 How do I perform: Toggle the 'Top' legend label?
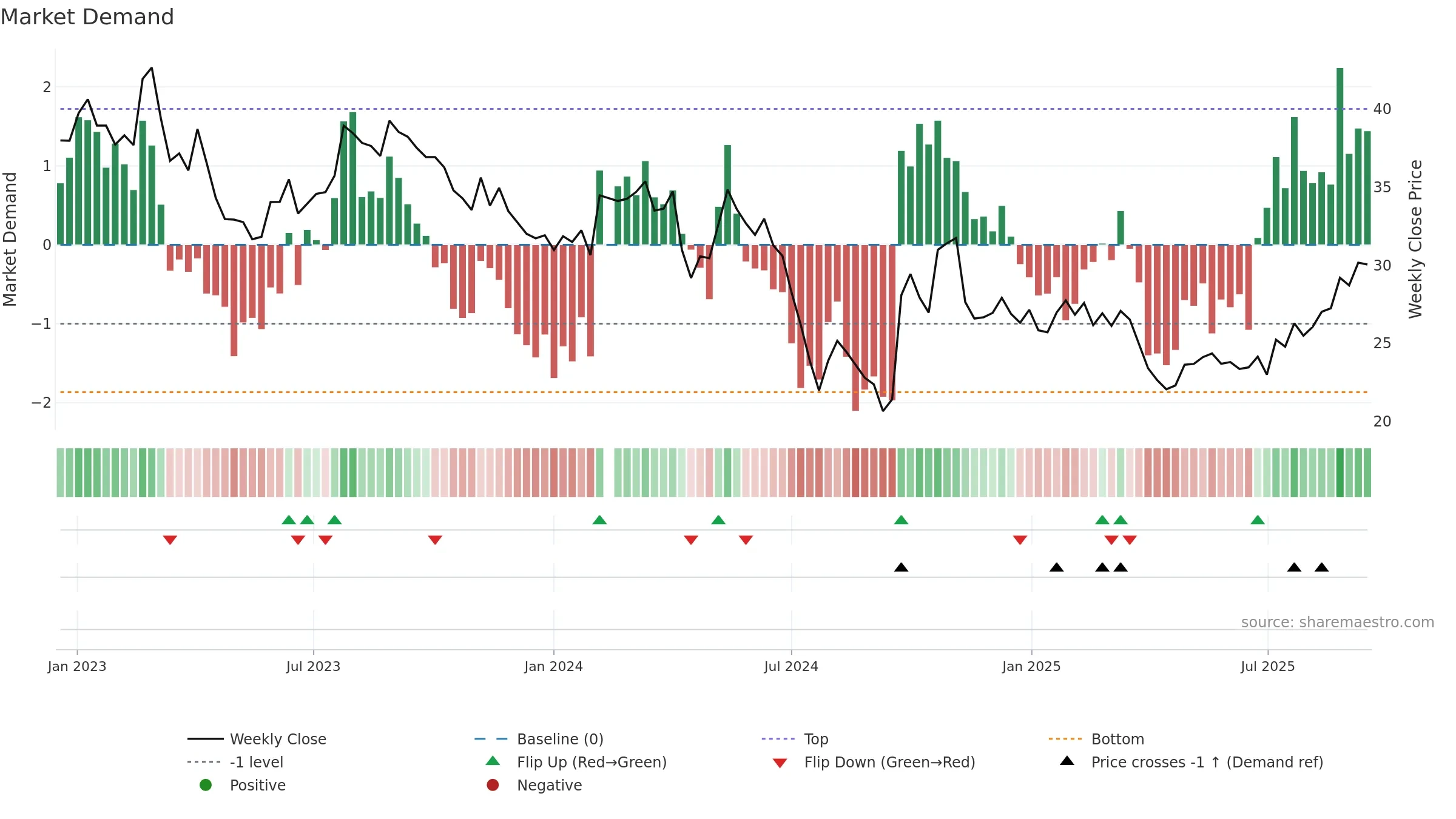(x=816, y=739)
